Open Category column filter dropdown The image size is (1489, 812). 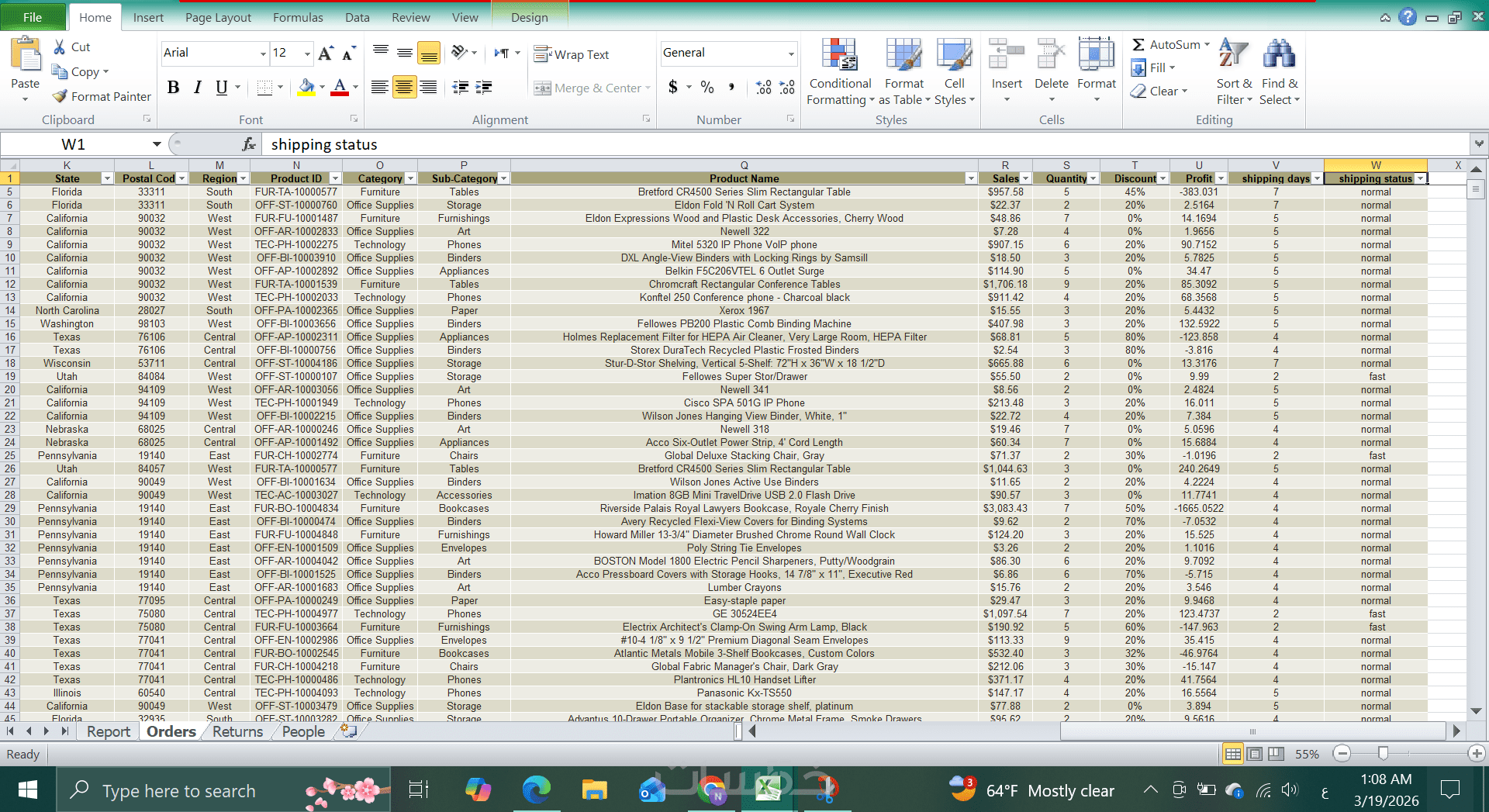[409, 178]
